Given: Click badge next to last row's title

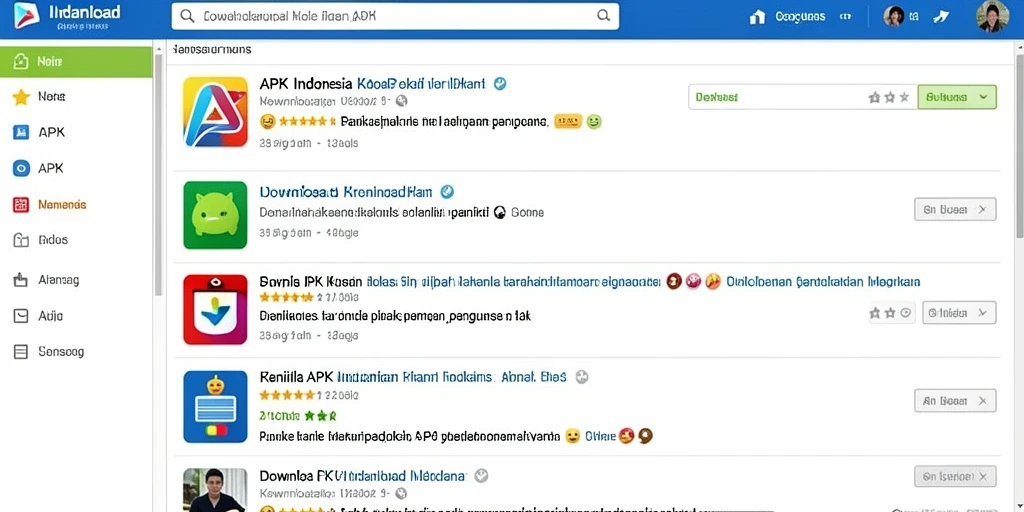Looking at the screenshot, I should click(481, 476).
